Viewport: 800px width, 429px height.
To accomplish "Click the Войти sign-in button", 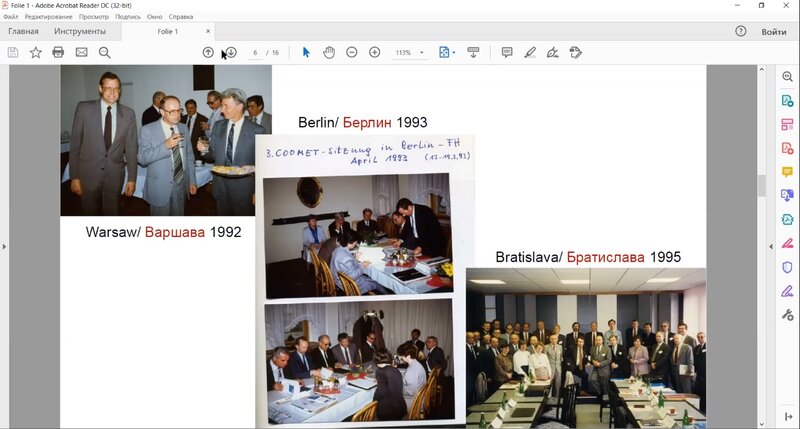I will pos(773,32).
